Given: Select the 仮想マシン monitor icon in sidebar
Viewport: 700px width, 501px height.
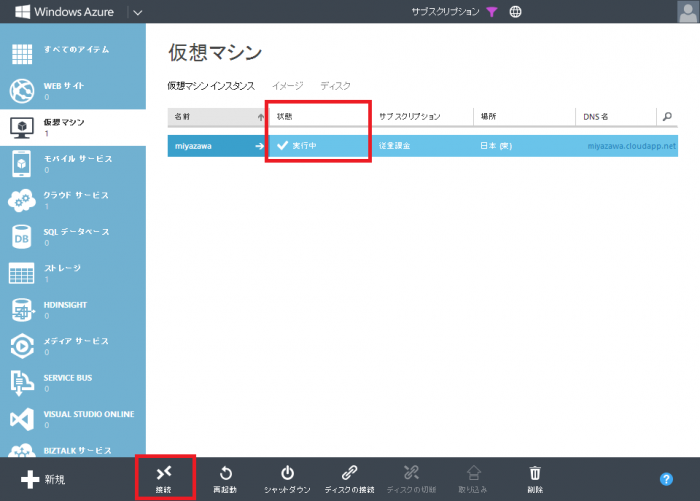Looking at the screenshot, I should [22, 128].
